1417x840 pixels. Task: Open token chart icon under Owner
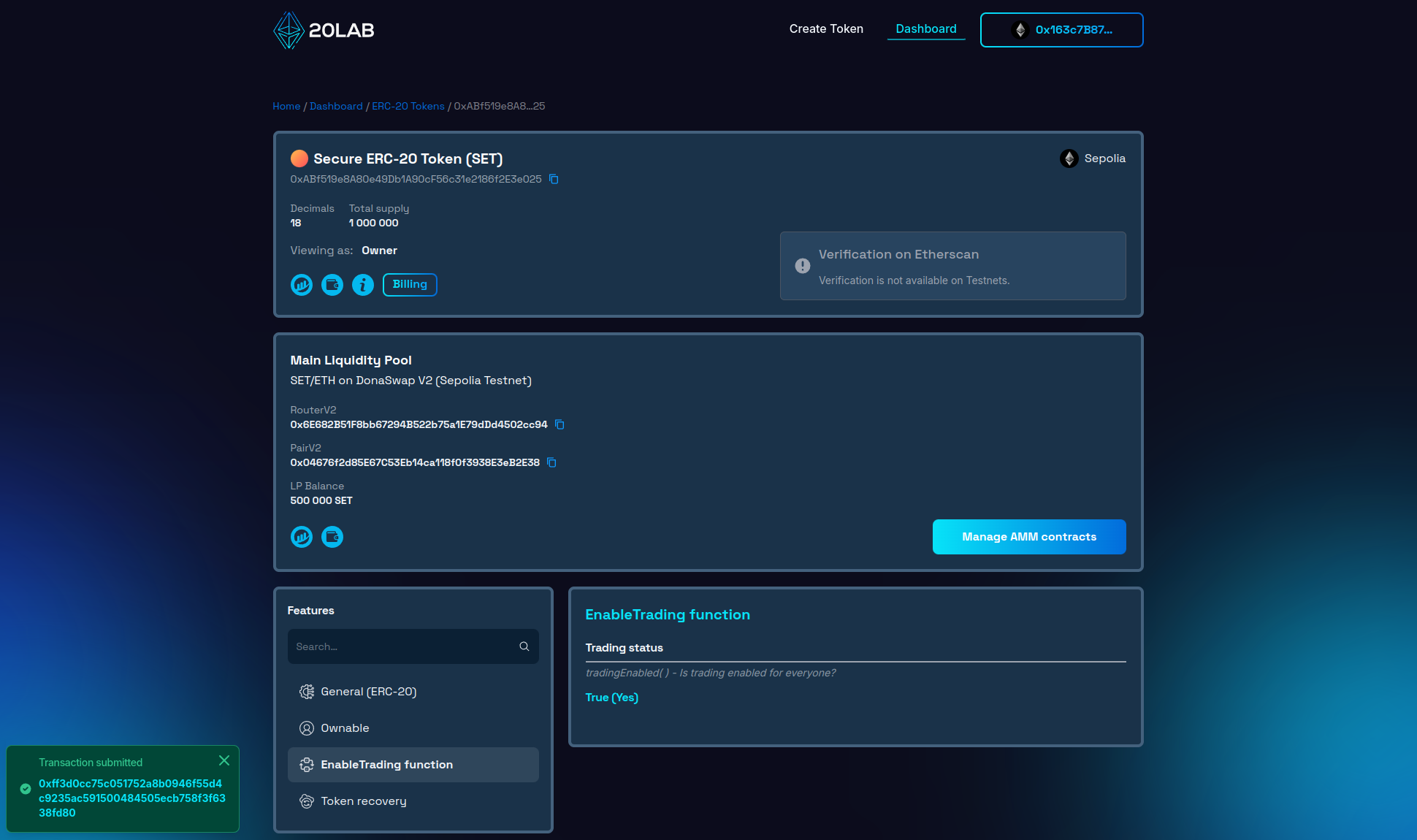coord(302,285)
